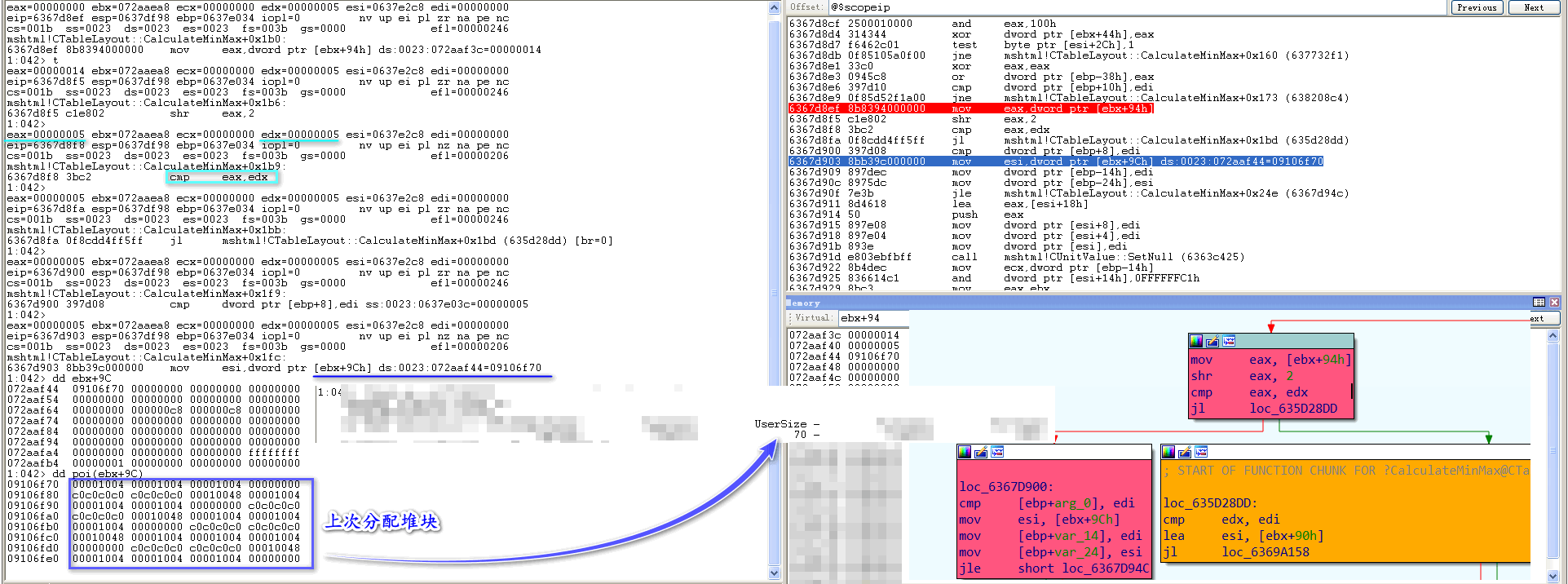The image size is (1568, 584).
Task: Click the pencil icon on the orange loc_635D28DD node
Action: 1185,452
